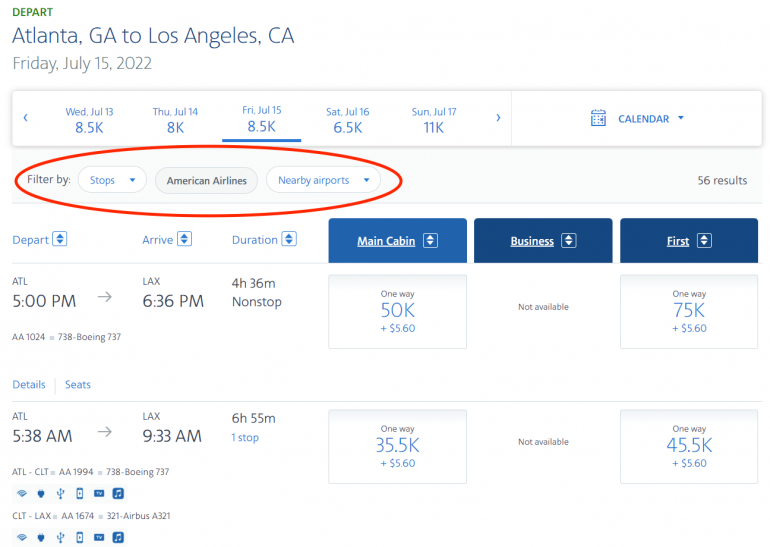Toggle the American Airlines filter chip

click(x=207, y=180)
